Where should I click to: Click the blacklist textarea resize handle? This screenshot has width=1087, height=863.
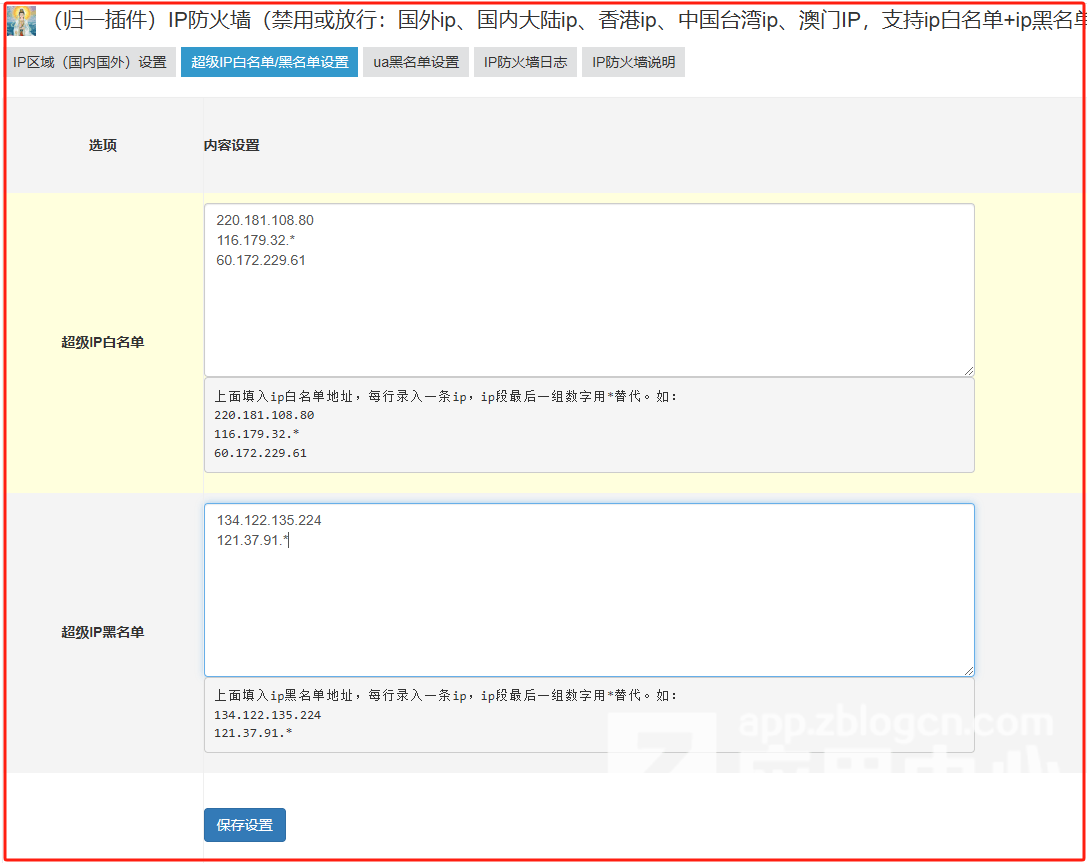(968, 670)
